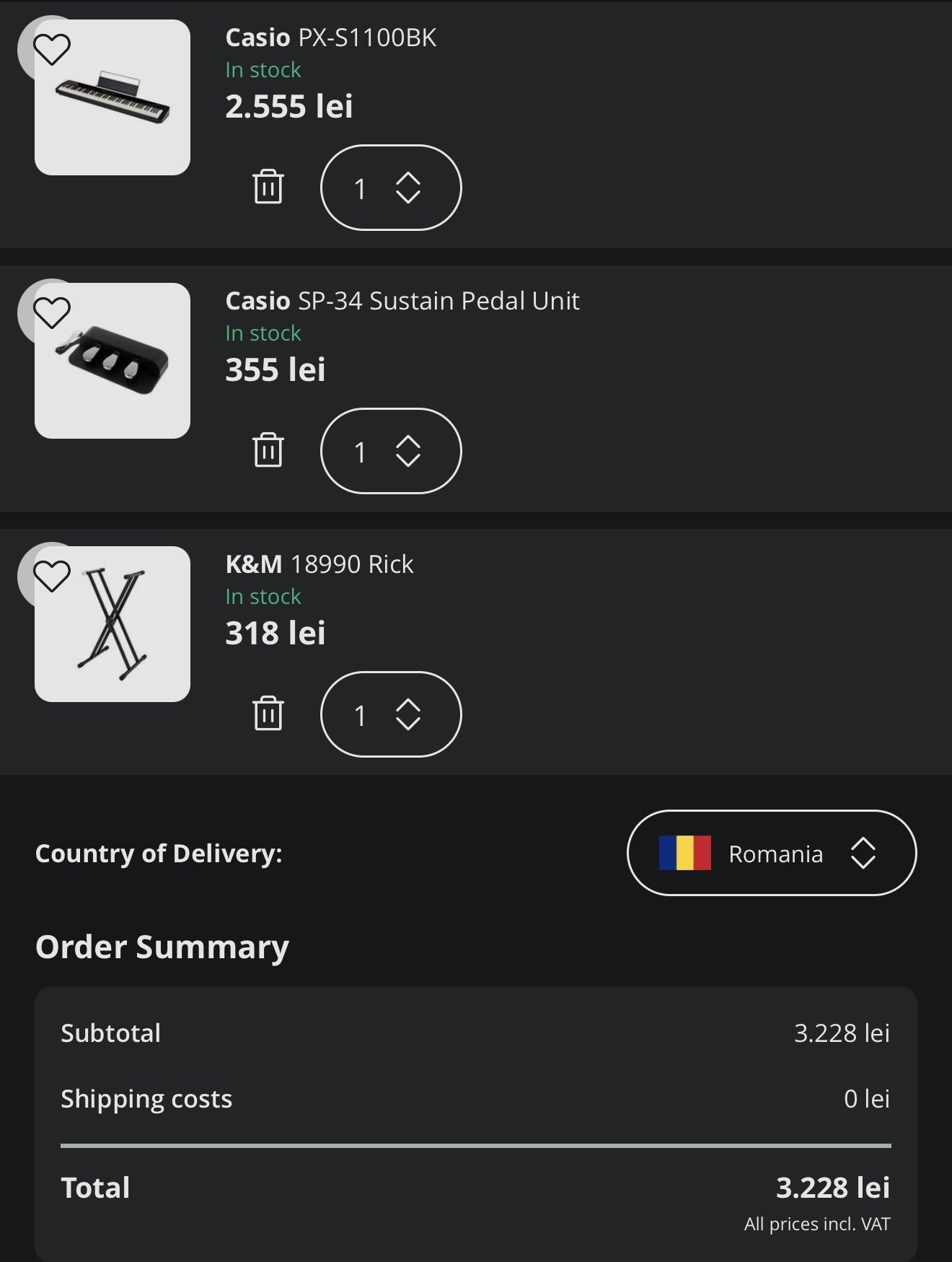Click the Romania flag icon
The width and height of the screenshot is (952, 1262).
[x=684, y=853]
